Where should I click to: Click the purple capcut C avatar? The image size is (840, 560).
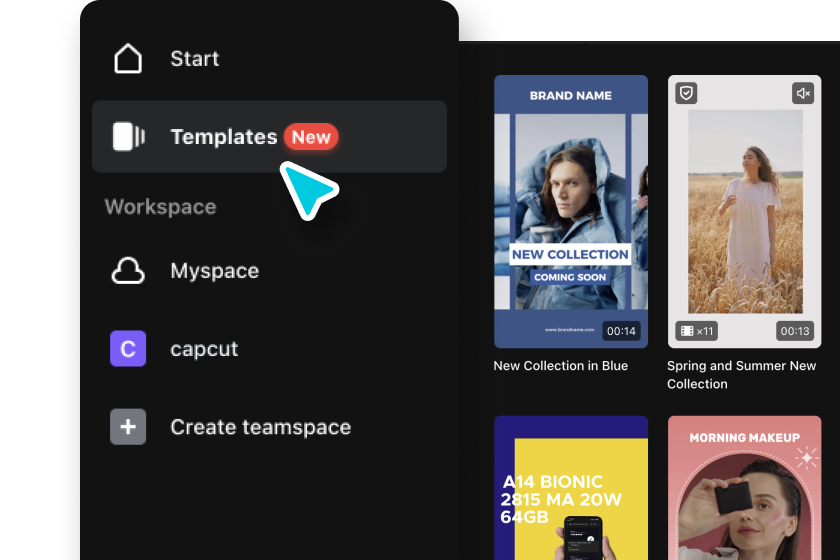coord(128,348)
